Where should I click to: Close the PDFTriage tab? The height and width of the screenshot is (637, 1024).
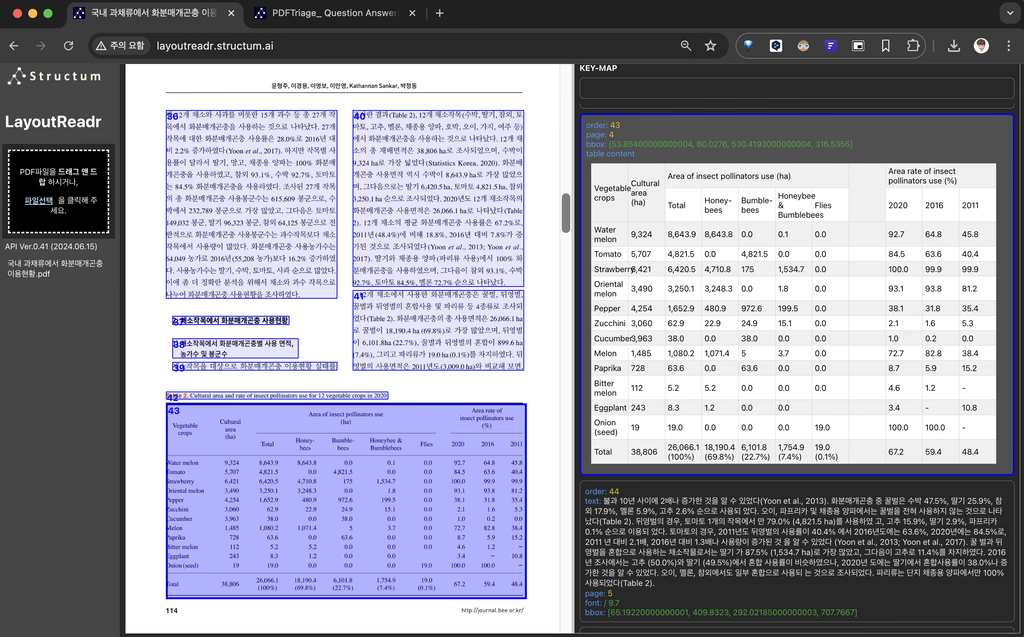[413, 13]
